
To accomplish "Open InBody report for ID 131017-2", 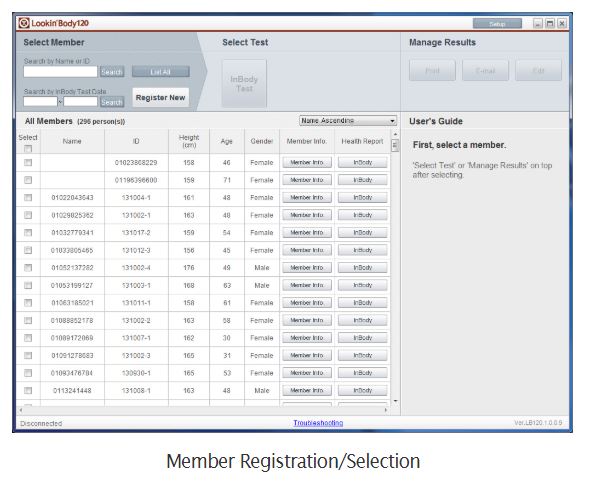I will pyautogui.click(x=363, y=233).
